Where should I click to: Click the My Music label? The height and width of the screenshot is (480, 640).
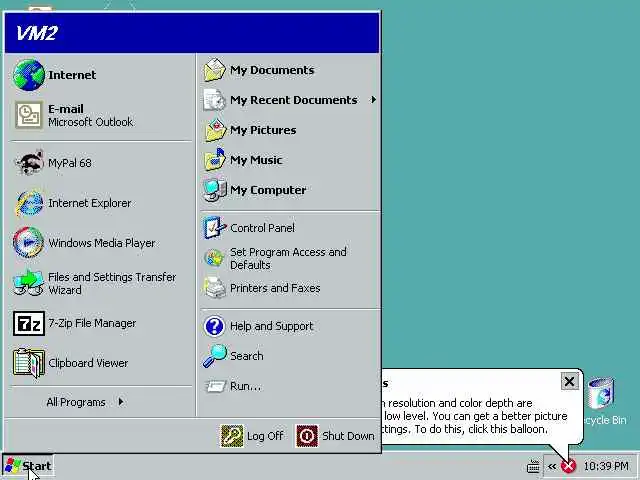point(256,160)
